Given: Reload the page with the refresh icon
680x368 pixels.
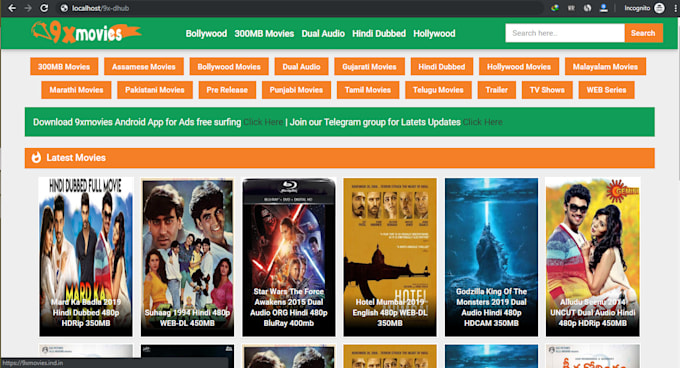Looking at the screenshot, I should 44,8.
